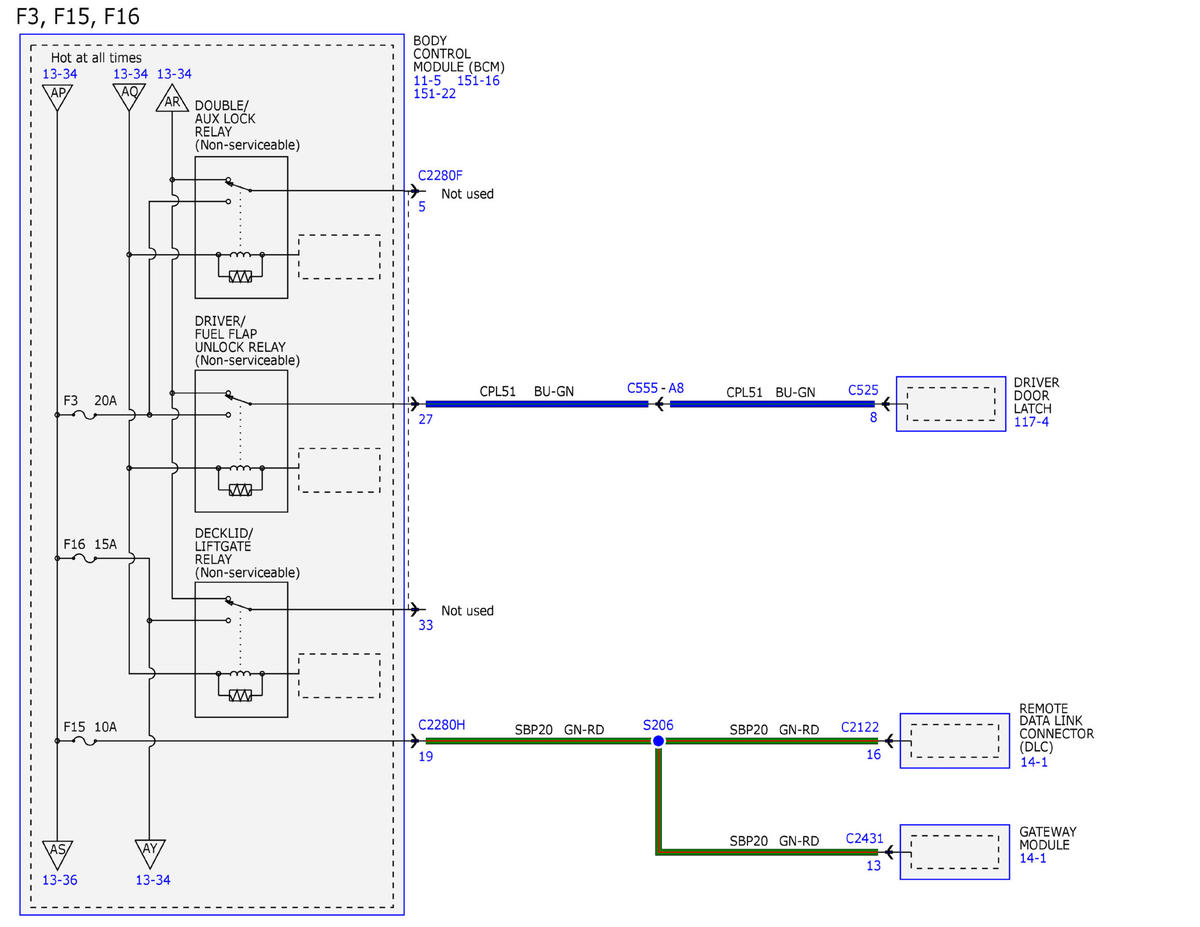Image resolution: width=1200 pixels, height=927 pixels.
Task: Click the "DRIVER DOOR LATCH" label
Action: click(x=1036, y=396)
